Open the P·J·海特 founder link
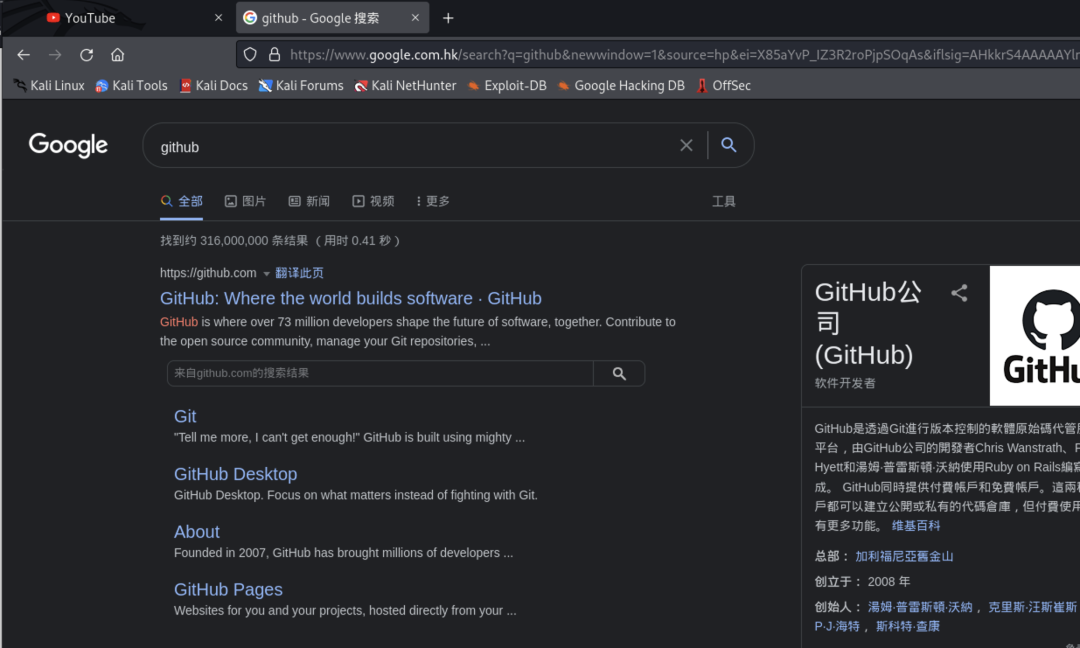 pyautogui.click(x=837, y=626)
